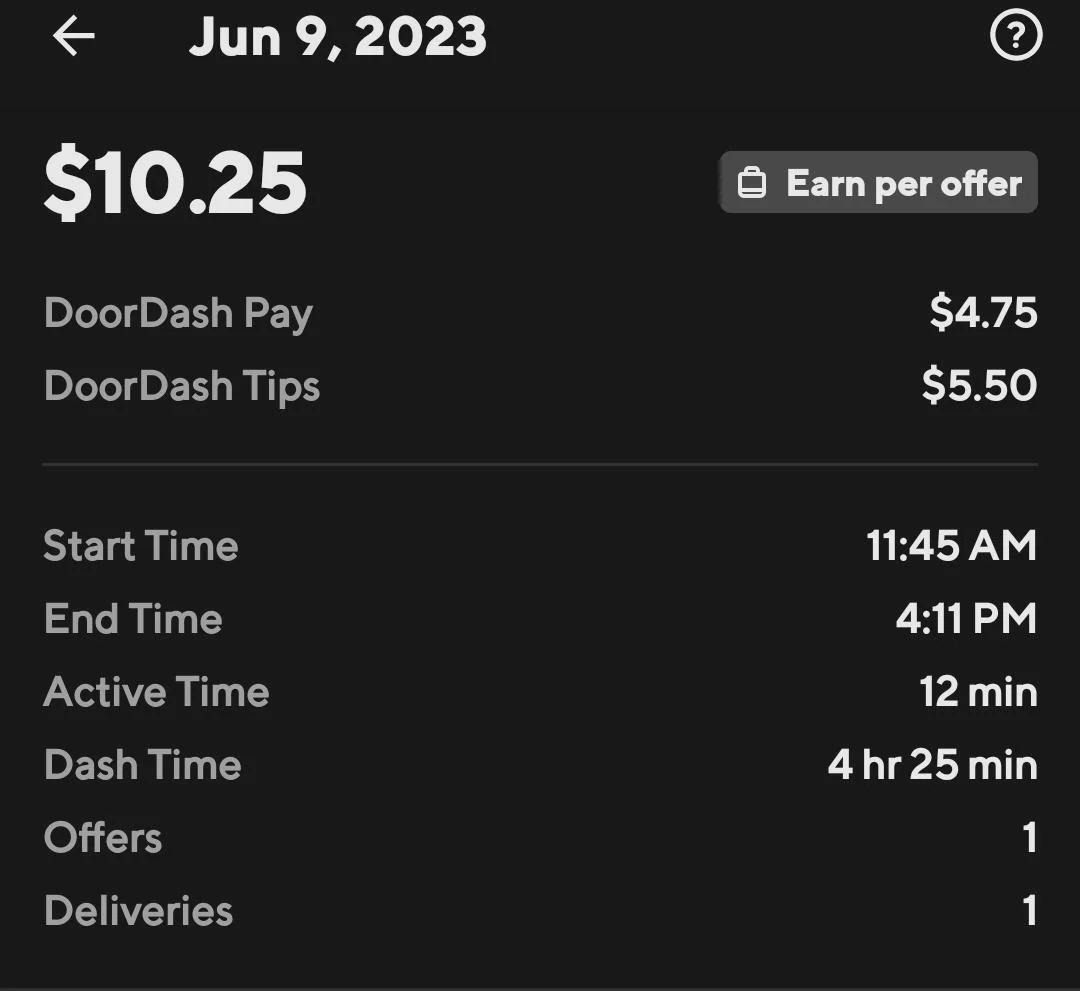
Task: Select the Earn per offer pill
Action: pyautogui.click(x=878, y=182)
